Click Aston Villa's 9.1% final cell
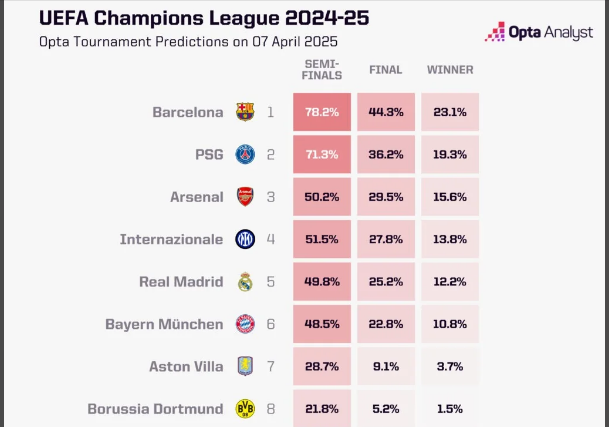The width and height of the screenshot is (609, 427). tap(386, 367)
